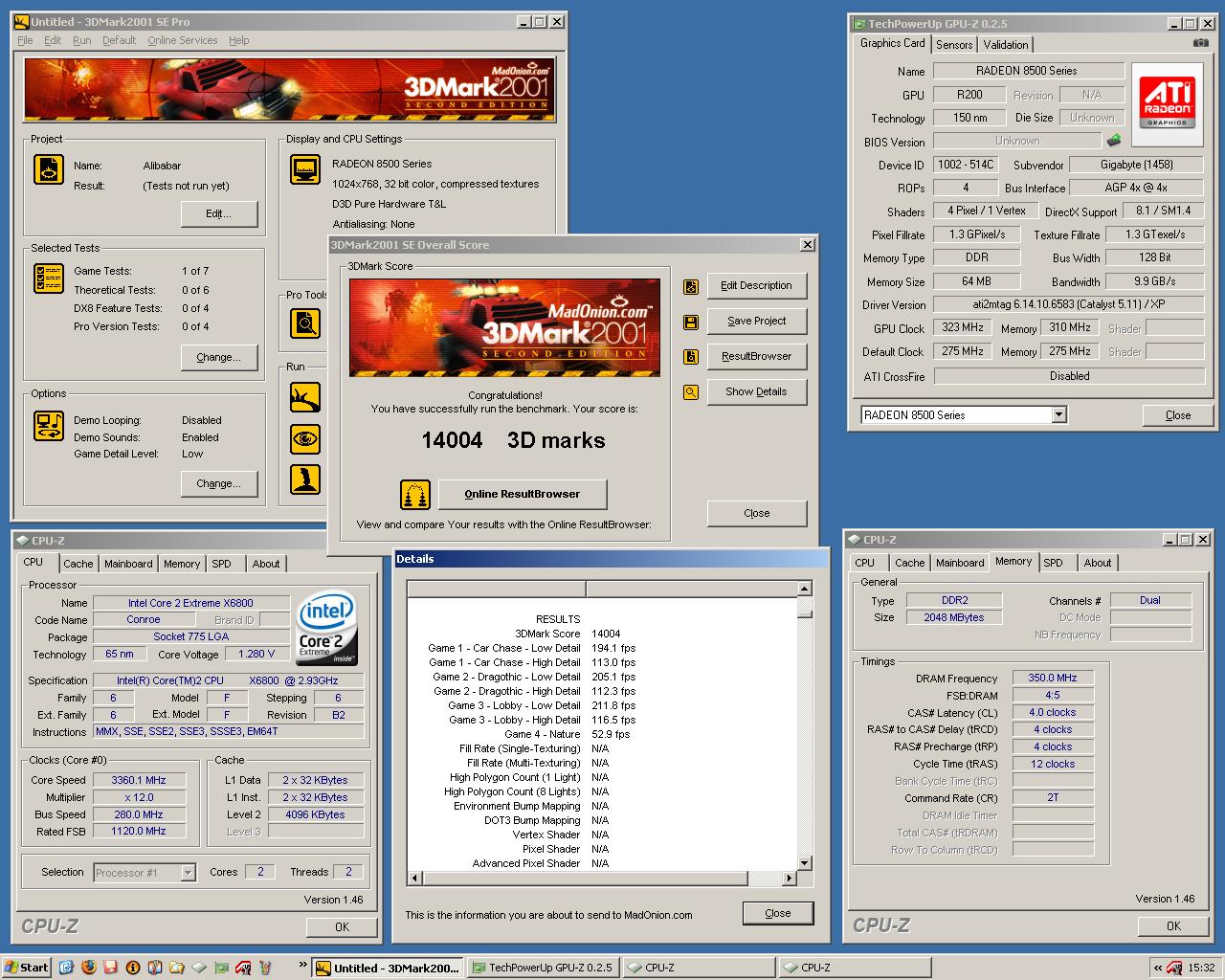The width and height of the screenshot is (1225, 980).
Task: Click the red ATI tool quick launch icon
Action: (x=243, y=968)
